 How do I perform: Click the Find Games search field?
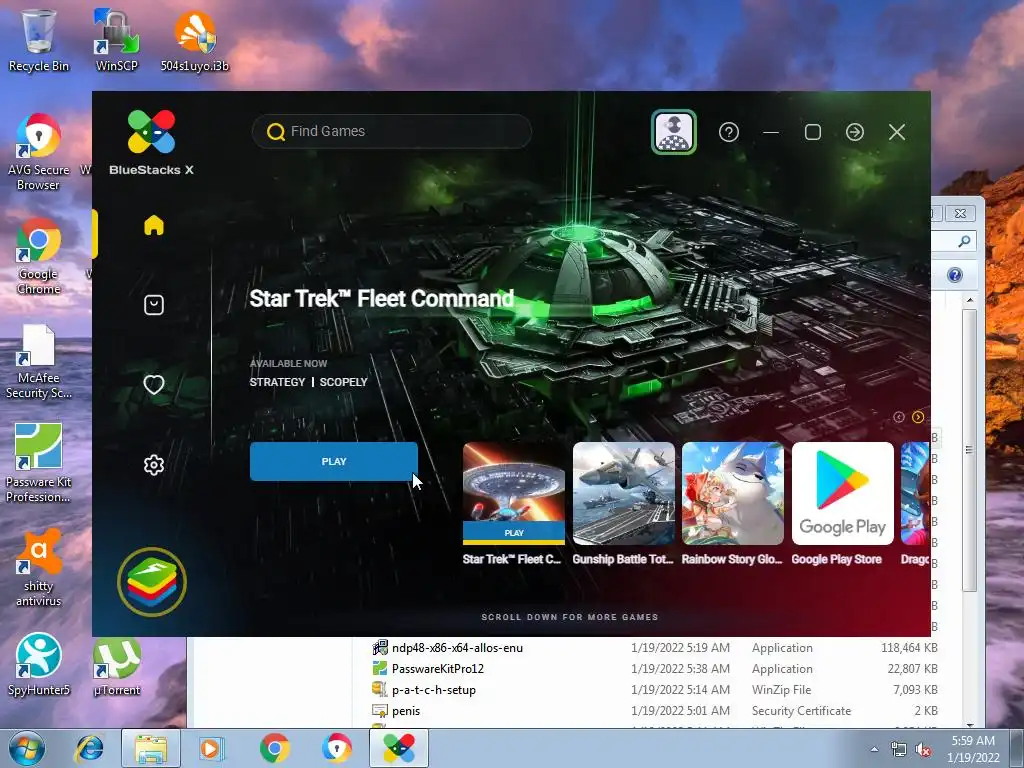click(x=392, y=131)
